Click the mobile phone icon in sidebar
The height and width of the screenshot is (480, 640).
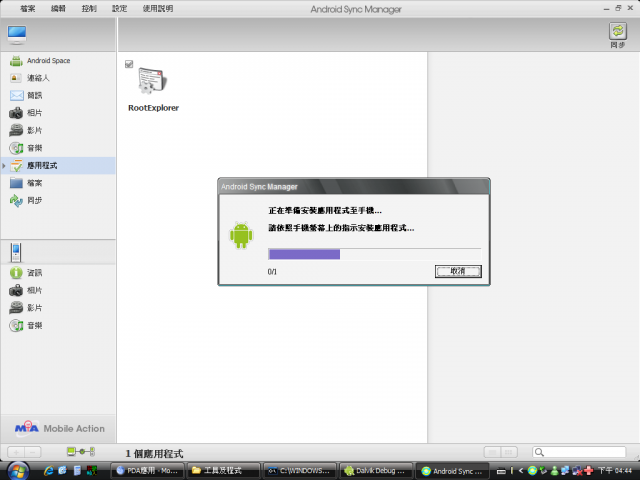16,252
